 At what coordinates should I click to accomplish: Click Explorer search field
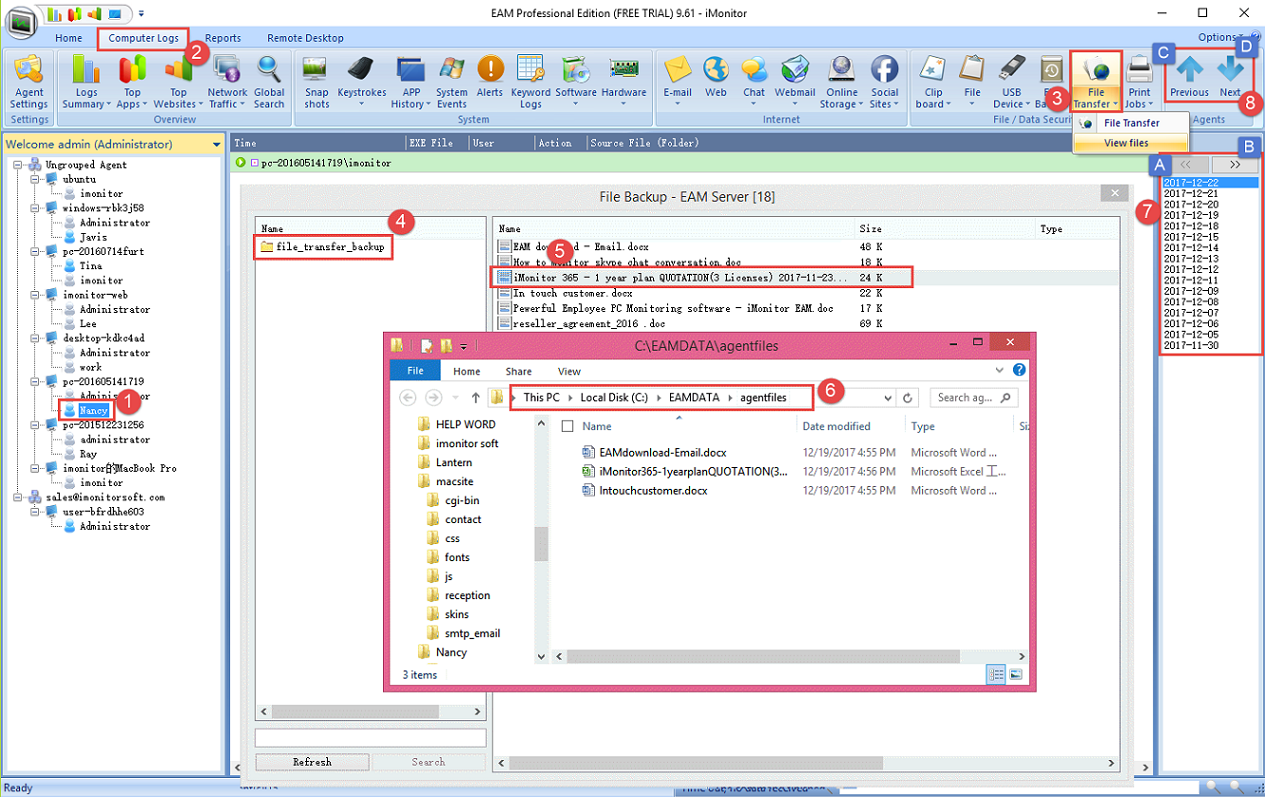tap(975, 397)
